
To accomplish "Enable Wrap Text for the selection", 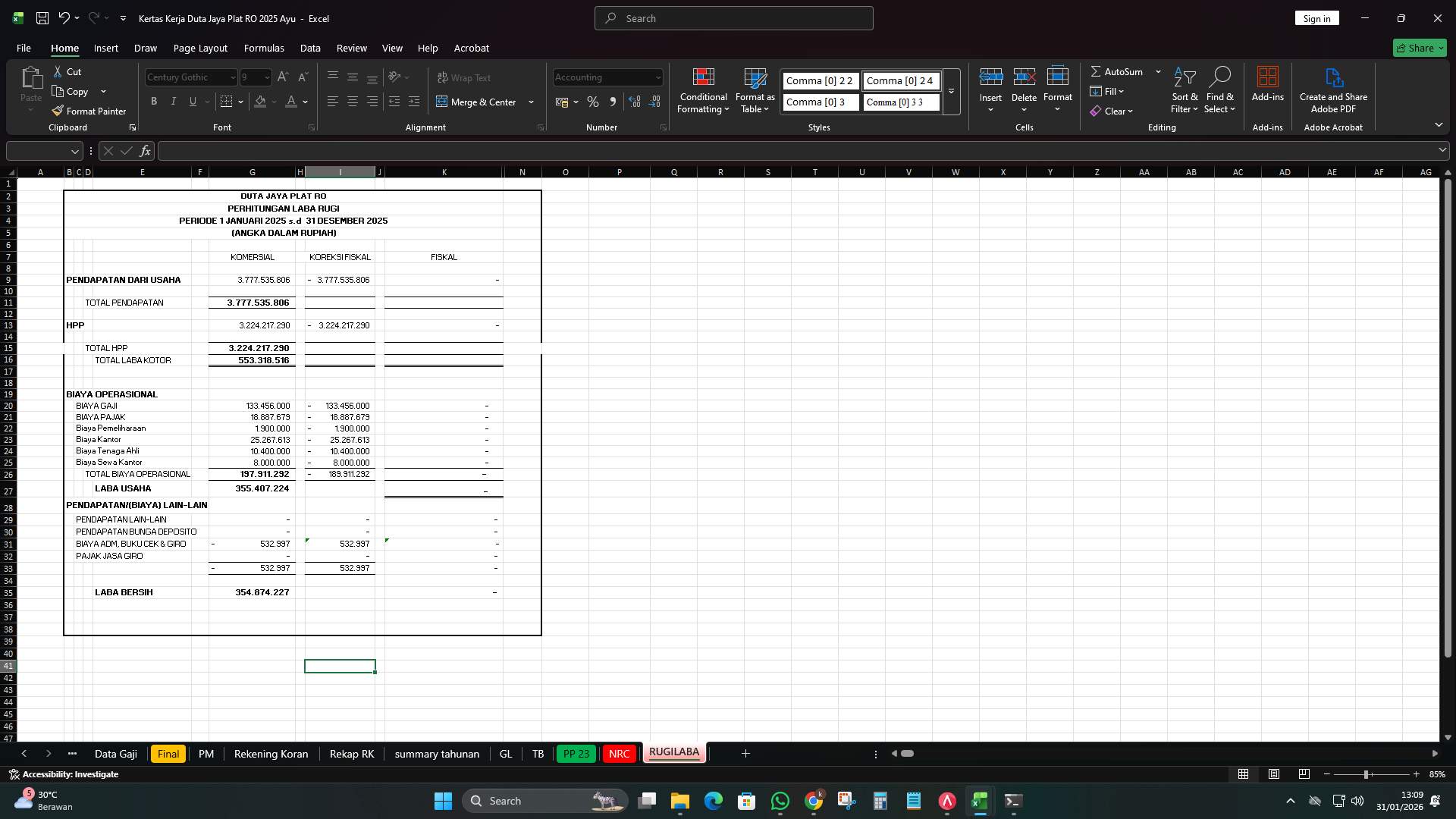I will [x=464, y=77].
